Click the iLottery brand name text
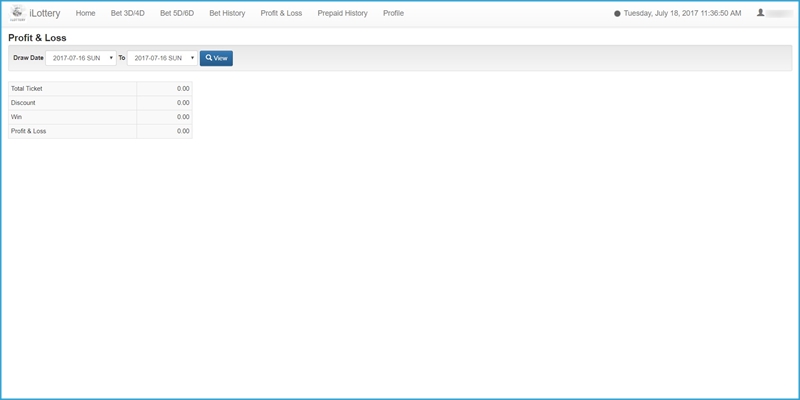Screen dimensions: 800x400 45,14
